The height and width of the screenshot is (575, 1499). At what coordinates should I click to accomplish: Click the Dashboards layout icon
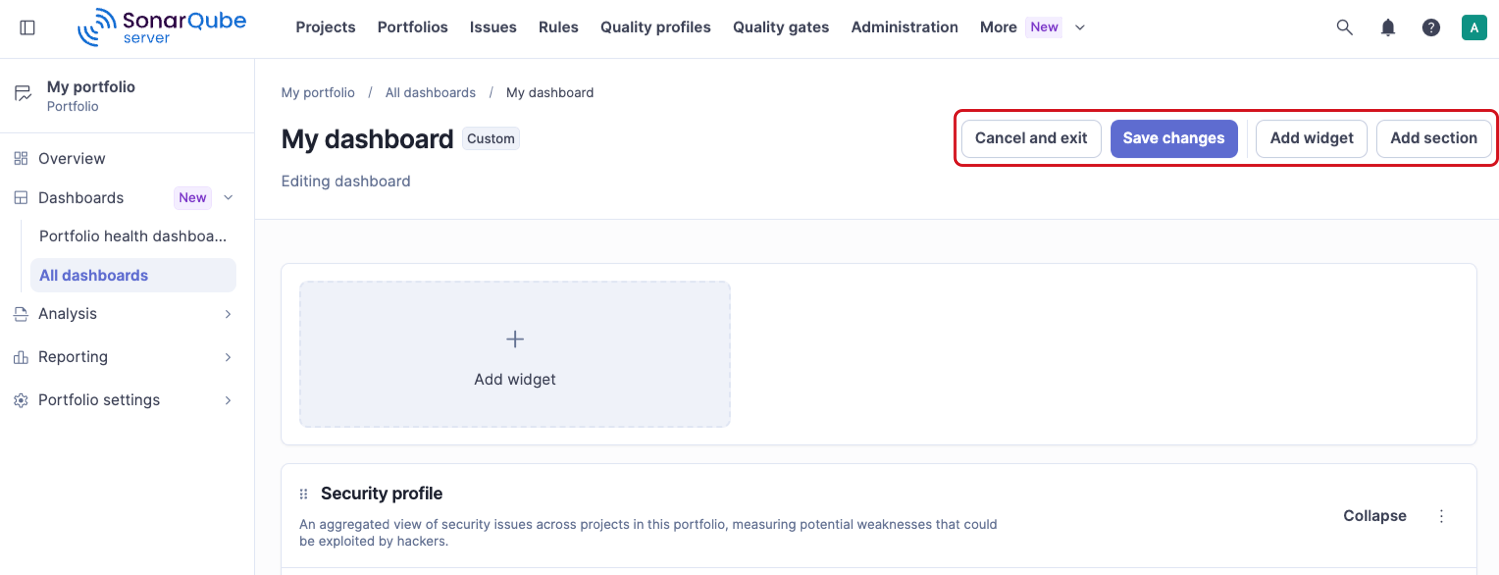tap(21, 198)
